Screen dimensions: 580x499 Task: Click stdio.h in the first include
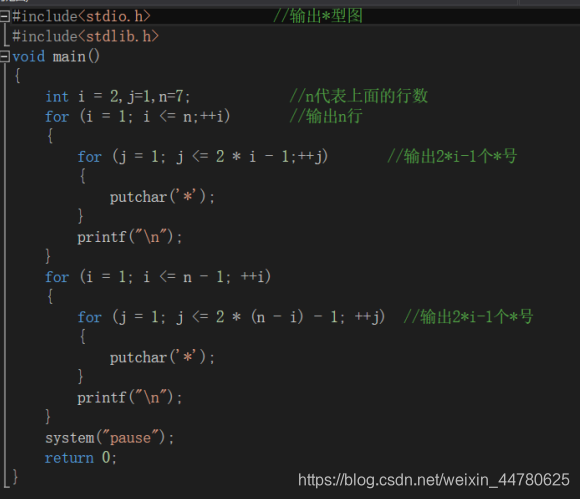pyautogui.click(x=114, y=16)
